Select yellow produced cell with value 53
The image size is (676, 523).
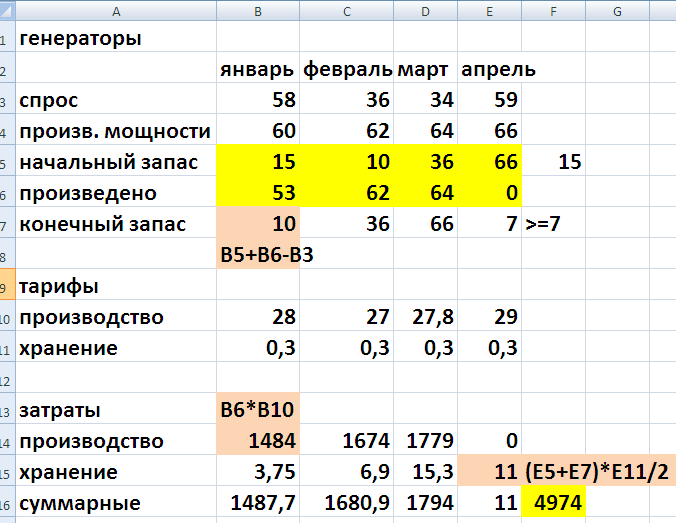point(258,193)
